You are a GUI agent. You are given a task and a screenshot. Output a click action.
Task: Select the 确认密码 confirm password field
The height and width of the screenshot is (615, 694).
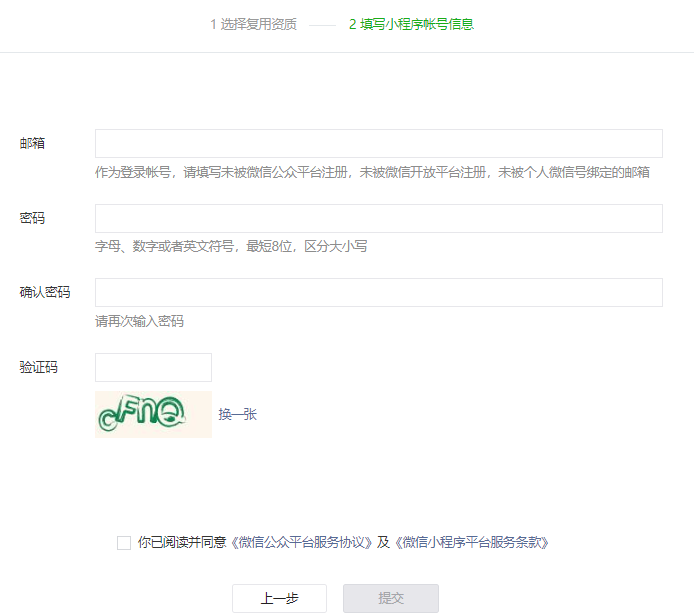(x=378, y=292)
